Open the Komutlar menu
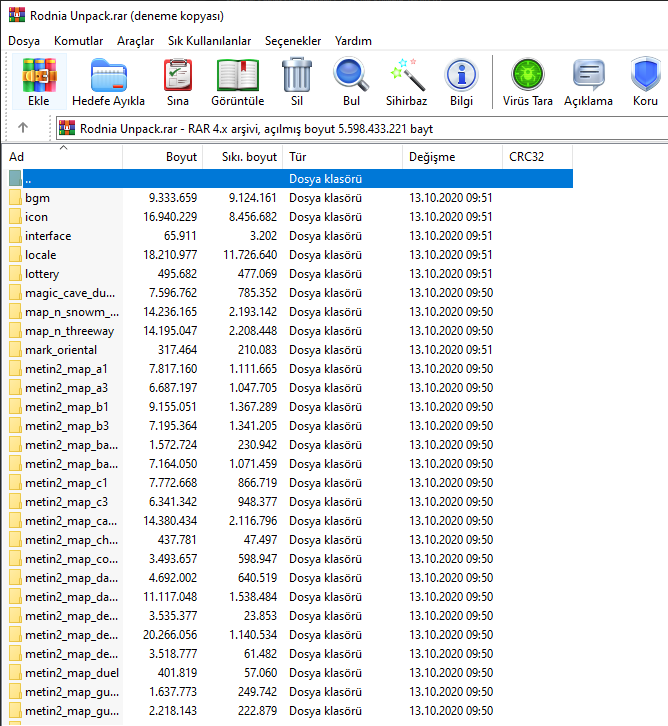Image resolution: width=668 pixels, height=726 pixels. point(78,41)
